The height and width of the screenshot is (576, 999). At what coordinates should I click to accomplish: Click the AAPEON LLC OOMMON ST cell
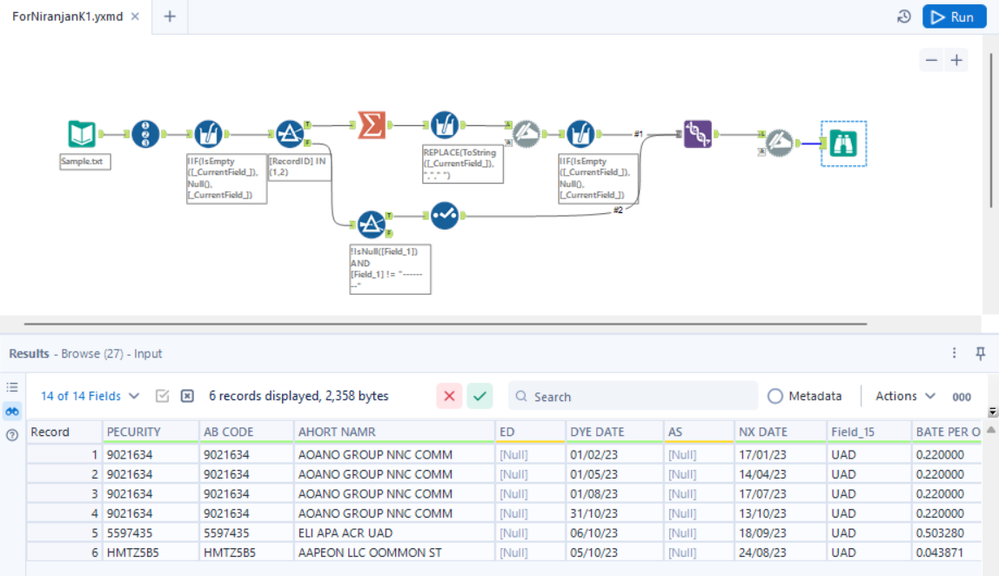(x=394, y=552)
